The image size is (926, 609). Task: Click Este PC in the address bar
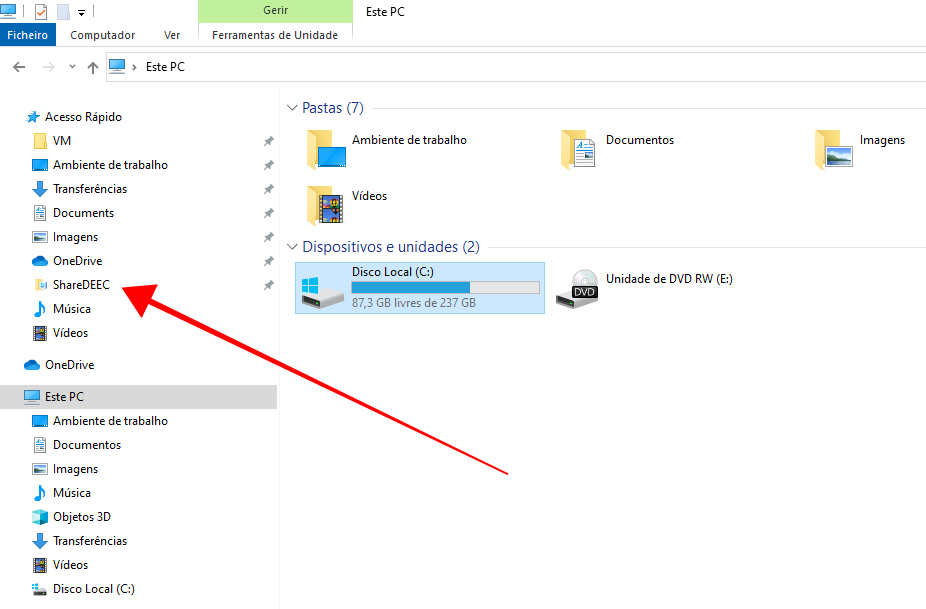tap(165, 67)
